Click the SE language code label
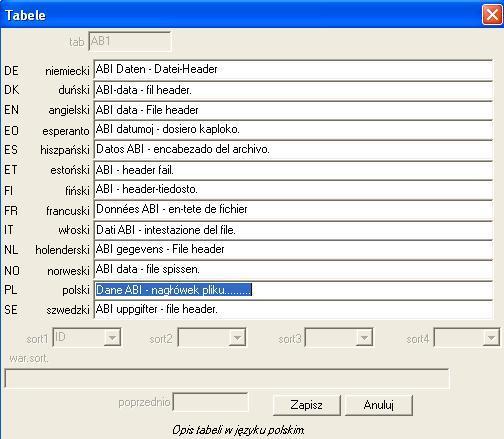The height and width of the screenshot is (439, 504). point(11,310)
